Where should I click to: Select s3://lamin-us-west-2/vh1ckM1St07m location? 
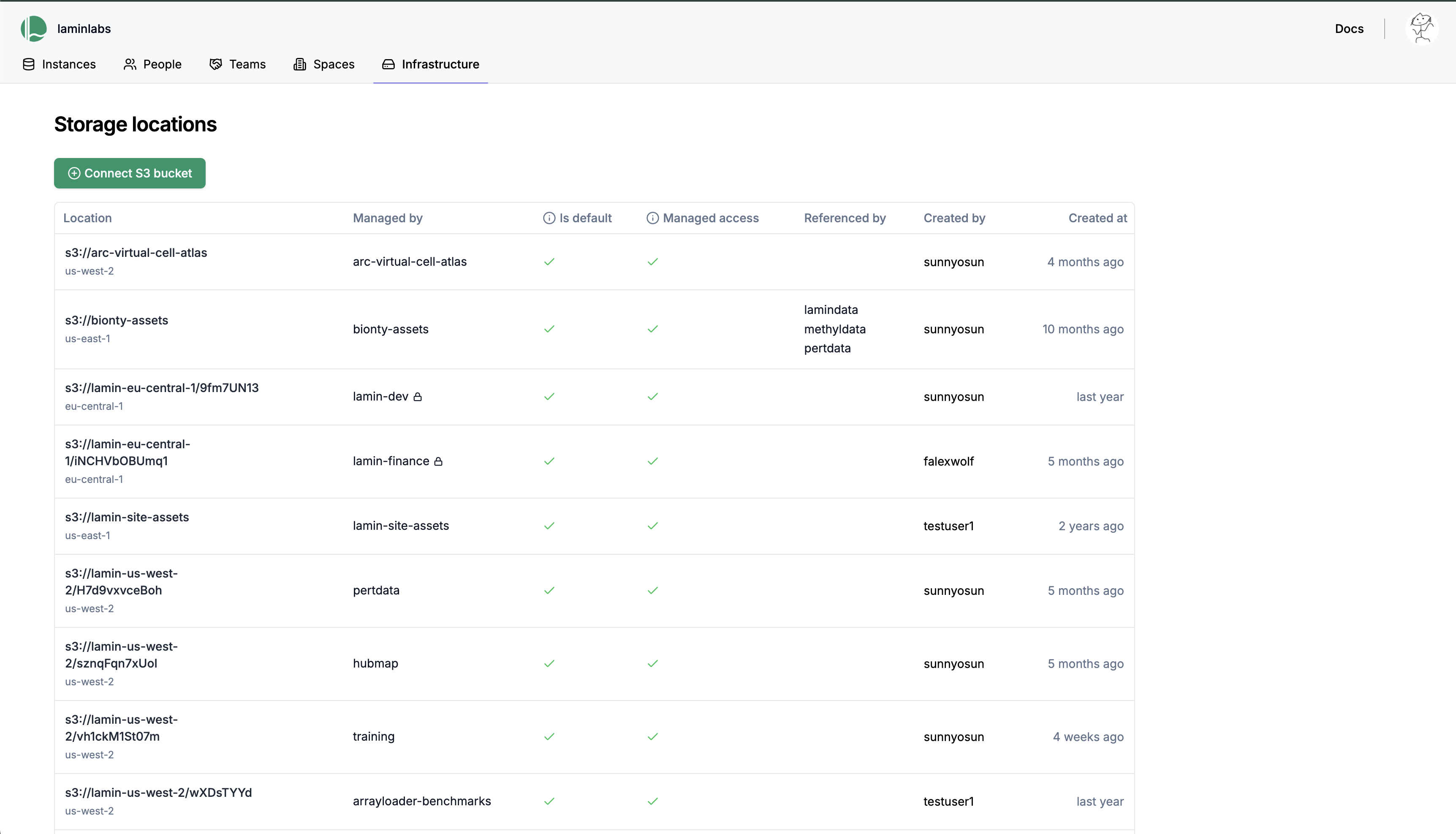click(121, 728)
